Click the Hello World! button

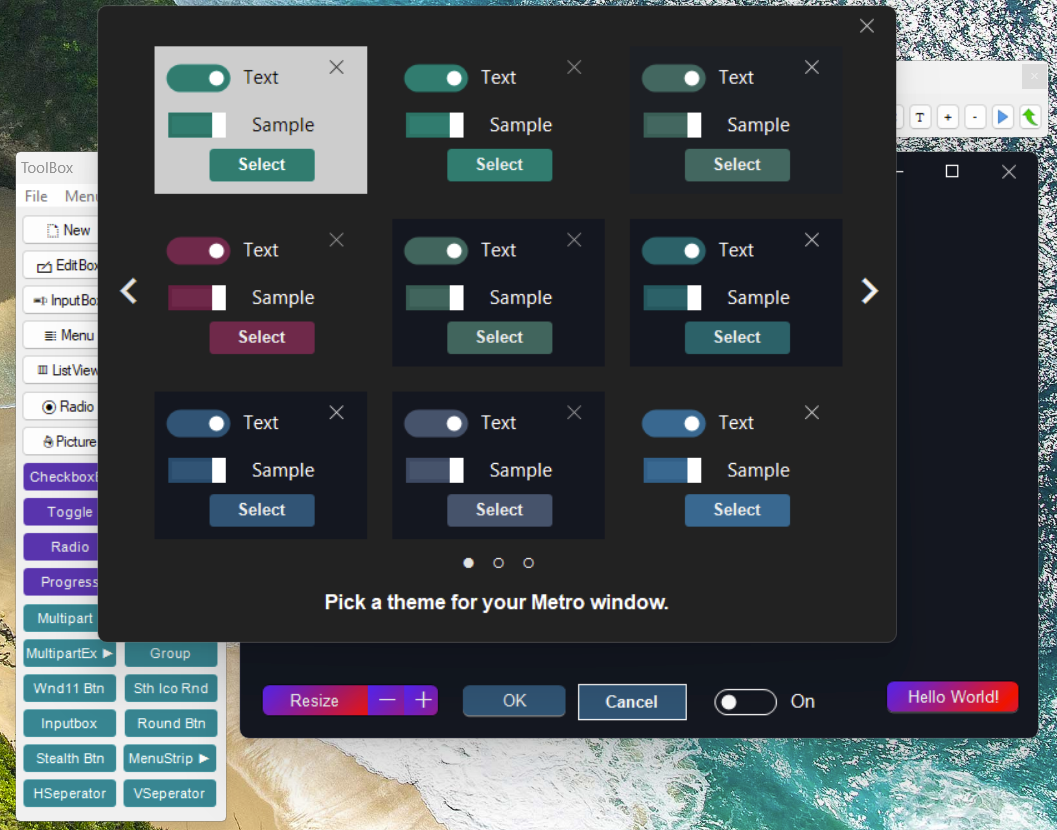click(x=953, y=697)
